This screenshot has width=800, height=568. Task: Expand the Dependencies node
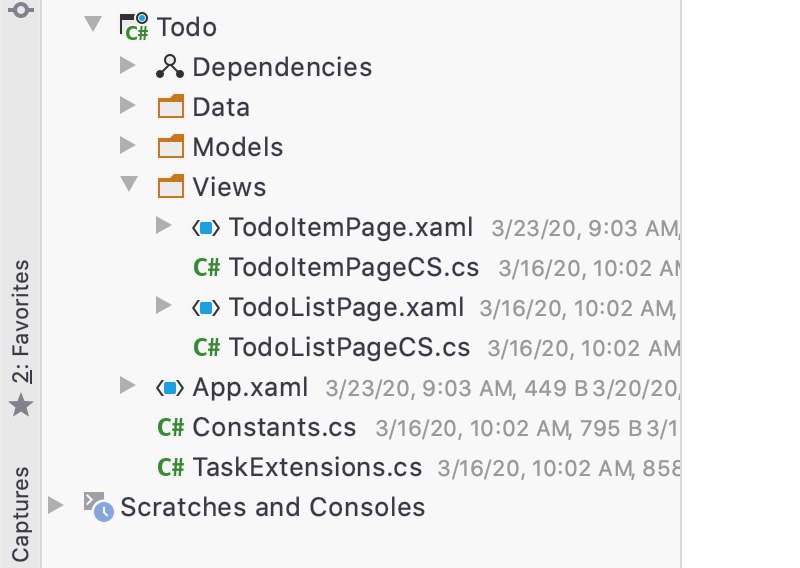coord(127,65)
